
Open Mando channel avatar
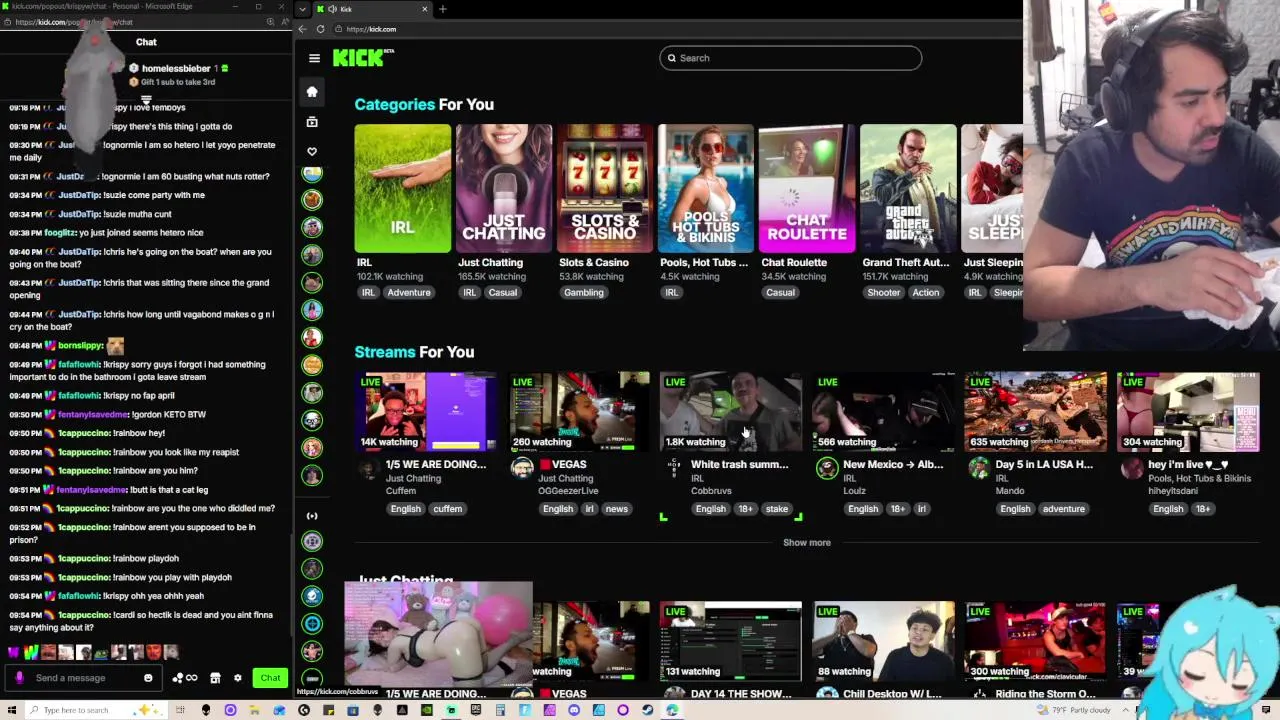tap(978, 469)
